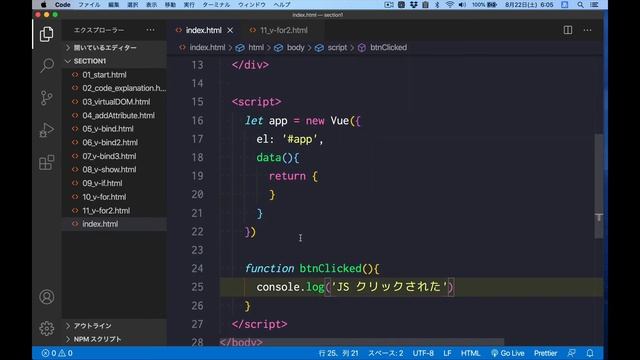640x360 pixels.
Task: Open the Source Control view
Action: click(47, 98)
